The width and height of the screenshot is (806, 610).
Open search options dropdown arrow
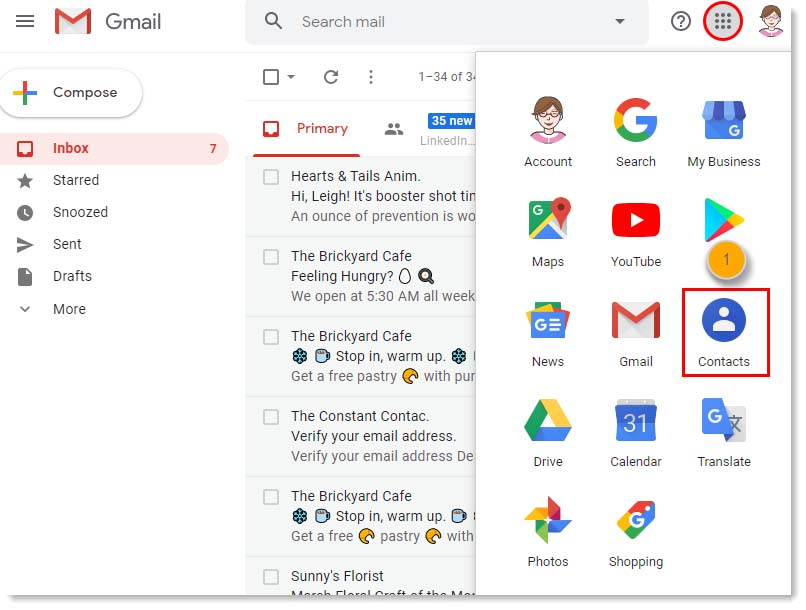[620, 21]
